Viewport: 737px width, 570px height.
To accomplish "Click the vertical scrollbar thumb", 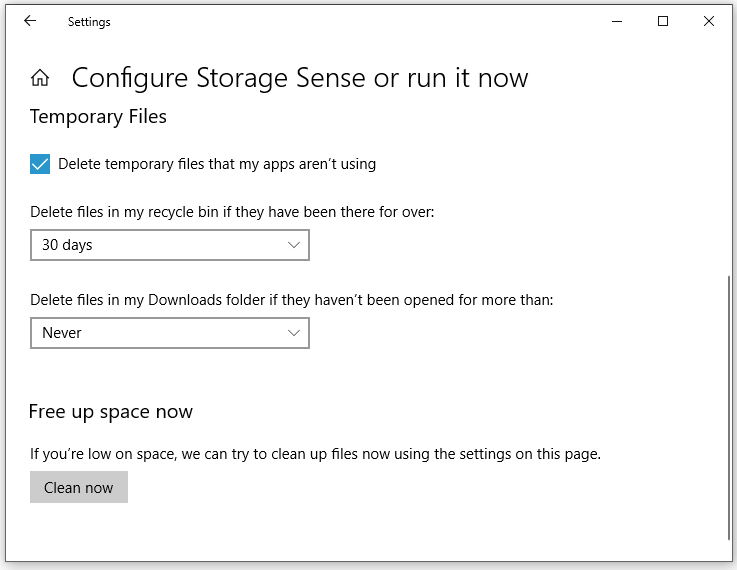I will [729, 408].
